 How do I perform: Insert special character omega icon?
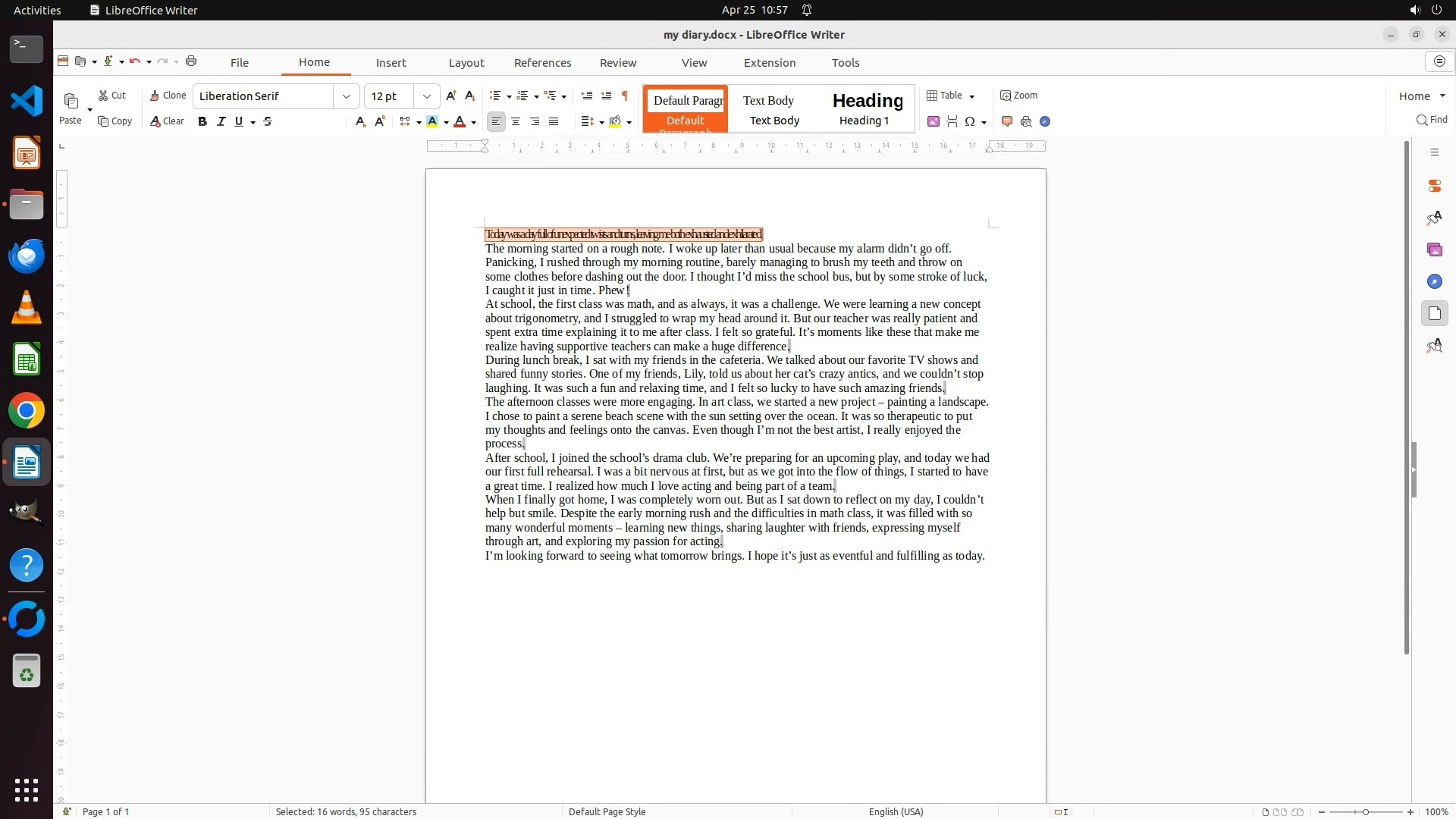(970, 121)
